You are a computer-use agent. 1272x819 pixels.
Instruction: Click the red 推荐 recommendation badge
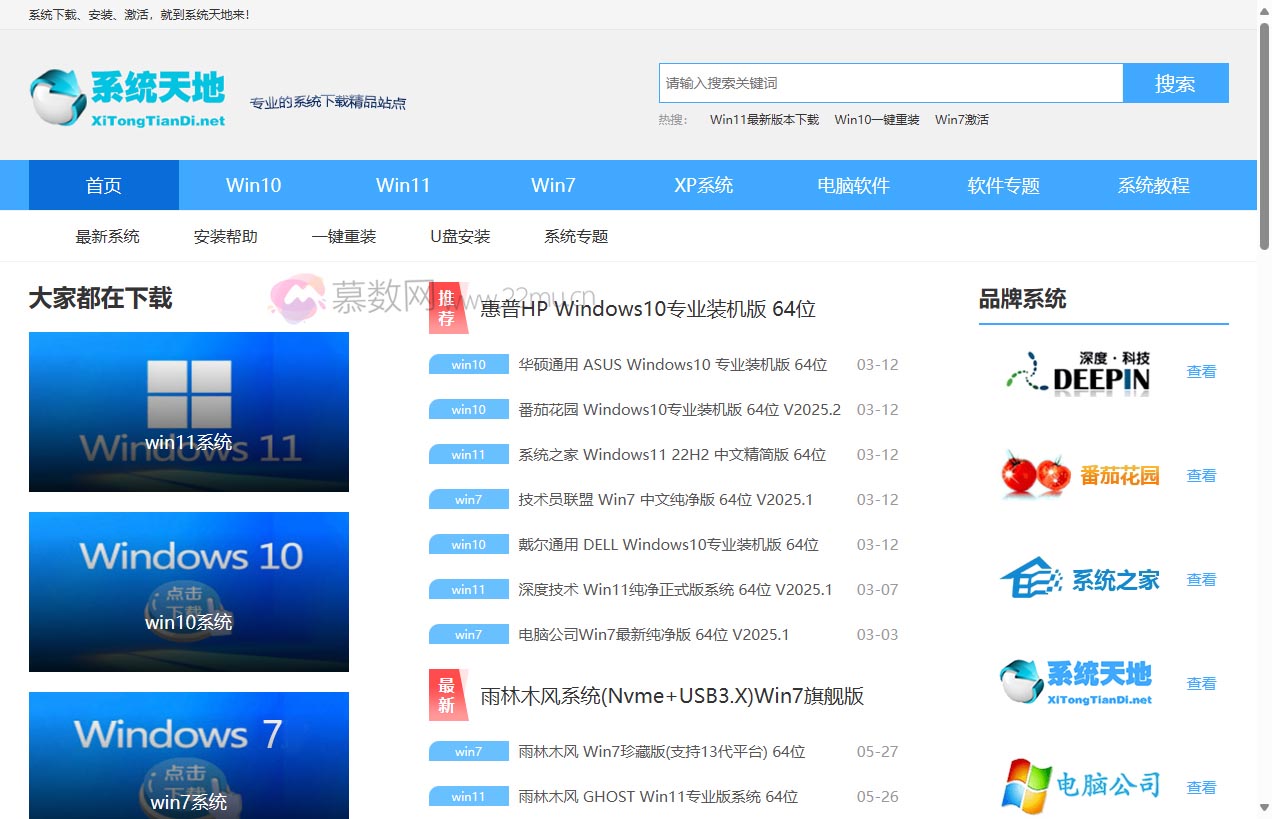click(x=447, y=309)
